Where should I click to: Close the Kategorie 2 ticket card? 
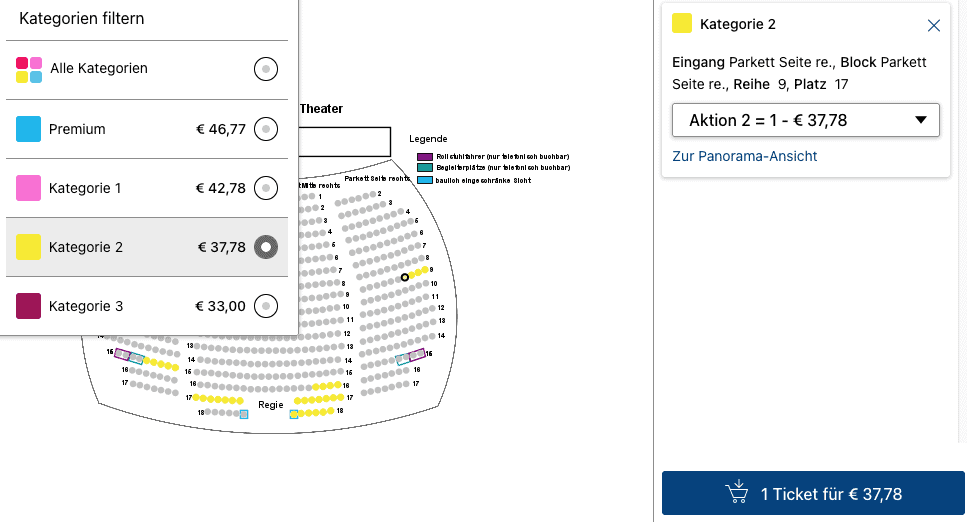tap(934, 25)
